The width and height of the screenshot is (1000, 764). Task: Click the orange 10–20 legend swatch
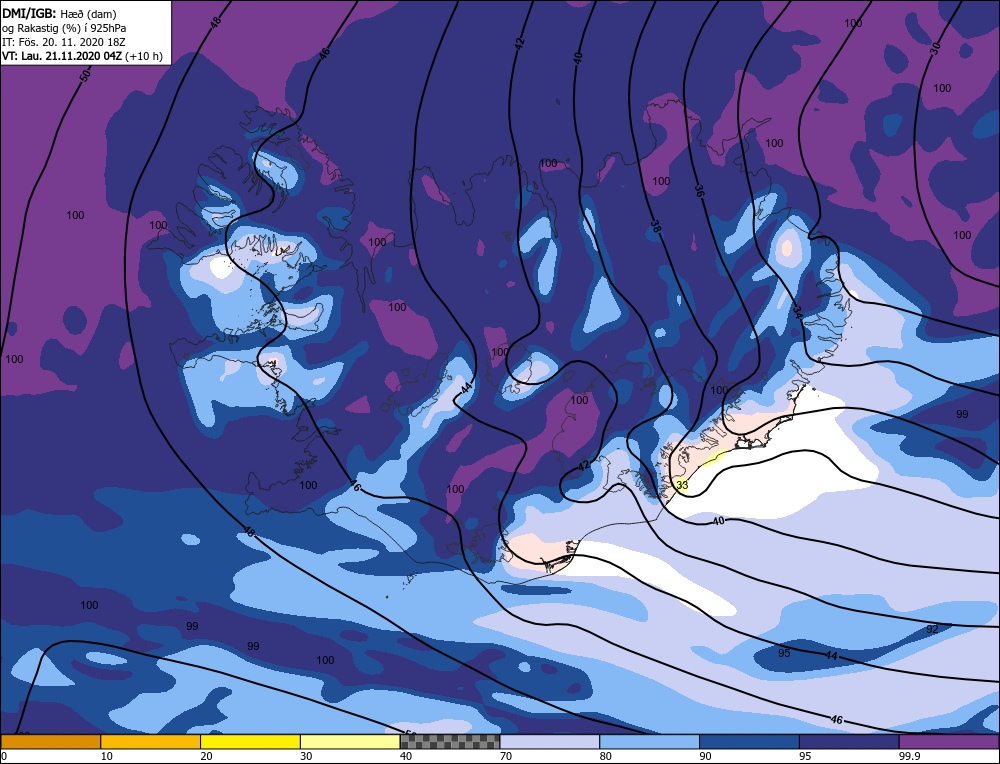coord(151,741)
